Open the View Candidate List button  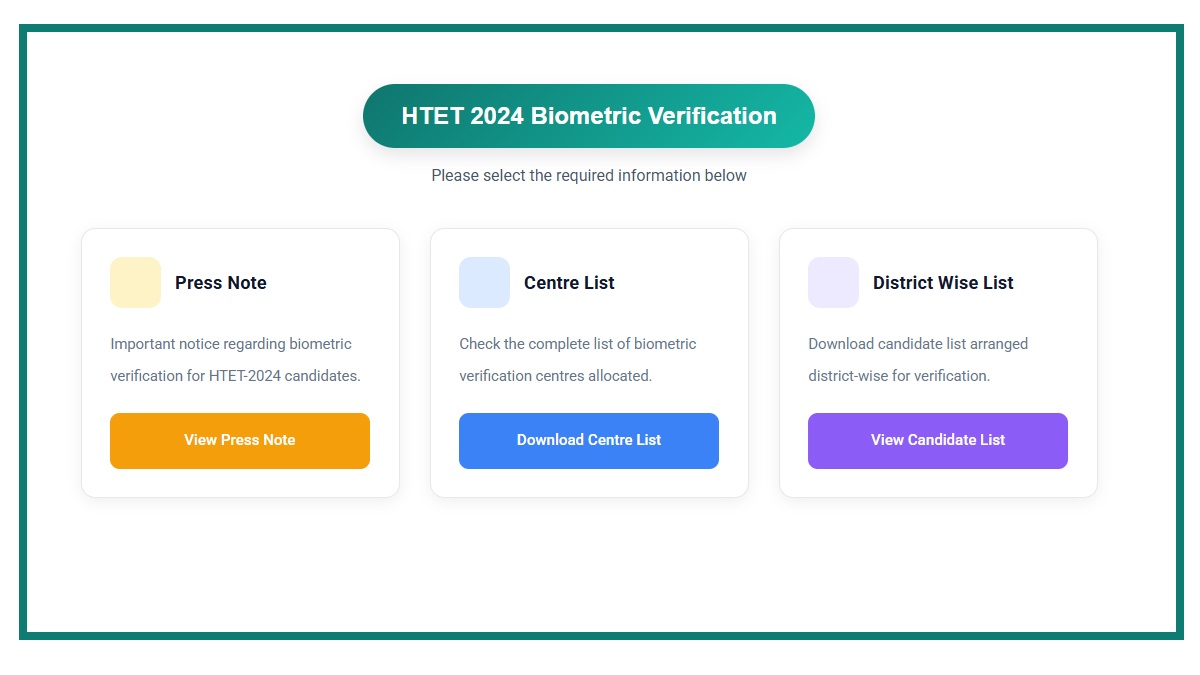[937, 440]
